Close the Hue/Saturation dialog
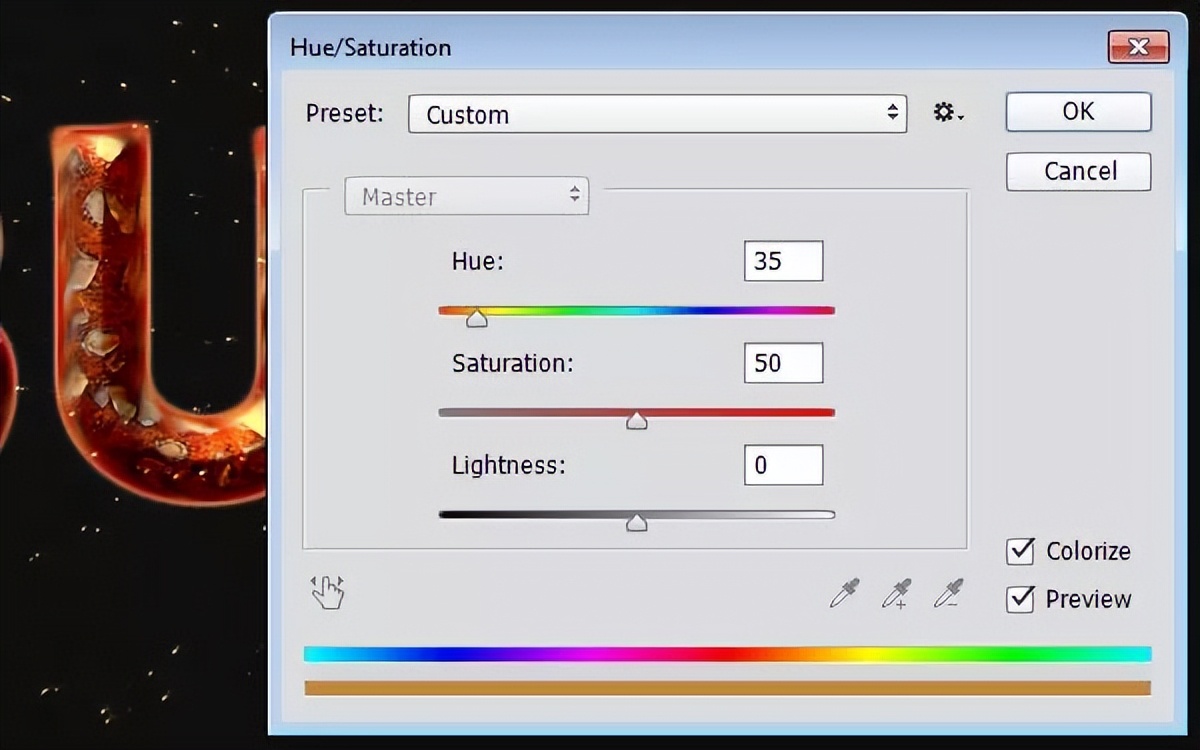 tap(1138, 47)
